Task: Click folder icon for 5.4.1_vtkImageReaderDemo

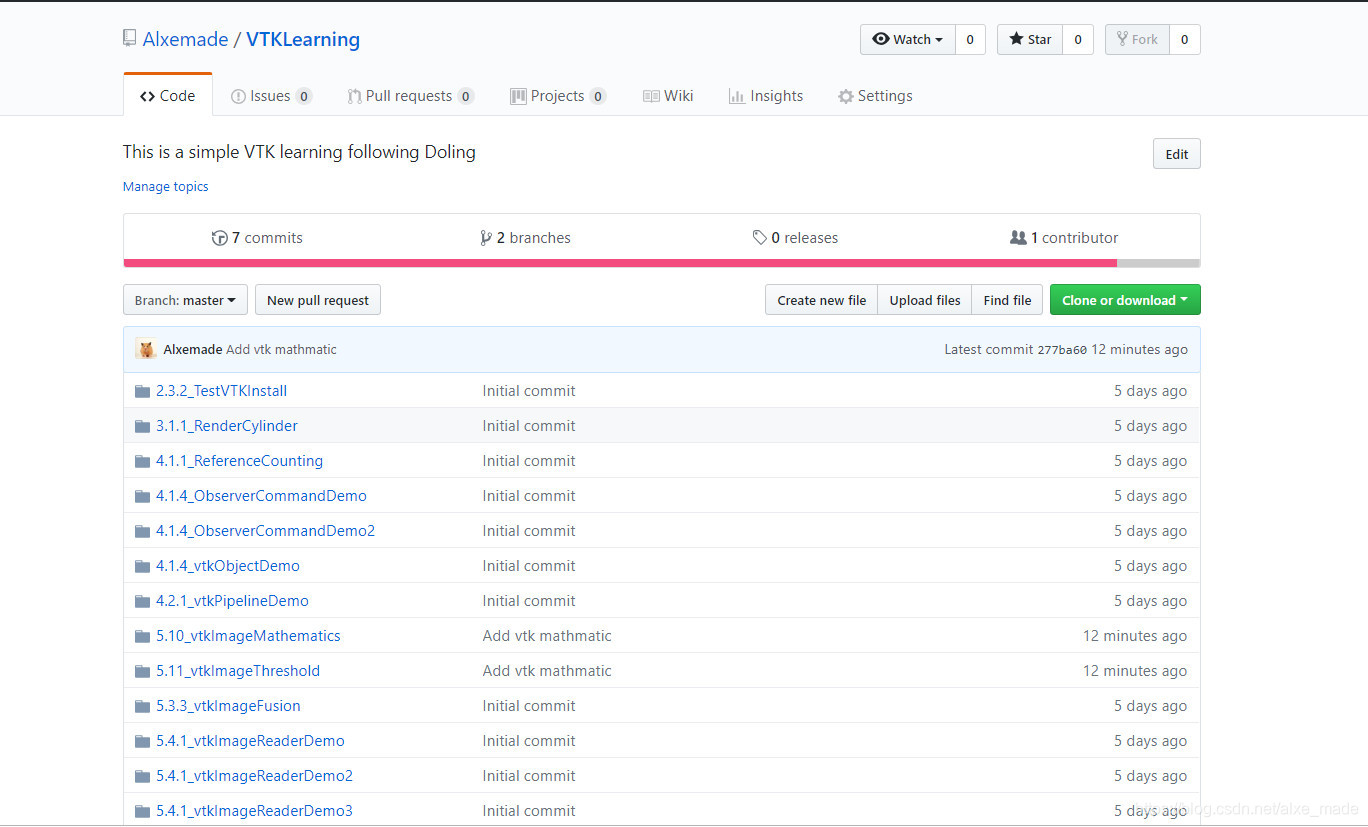Action: tap(142, 741)
